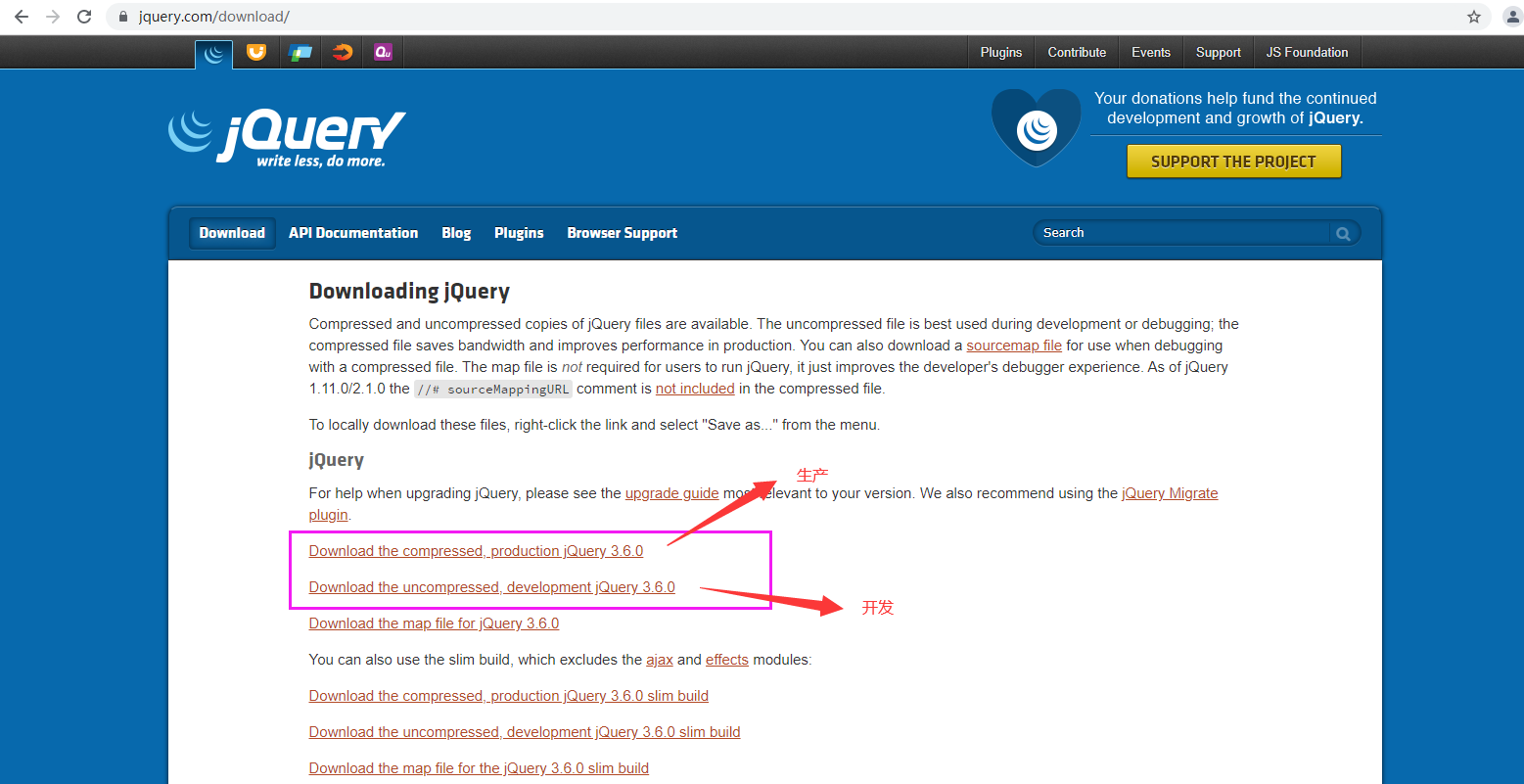Go back using the browser back arrow

tap(22, 17)
